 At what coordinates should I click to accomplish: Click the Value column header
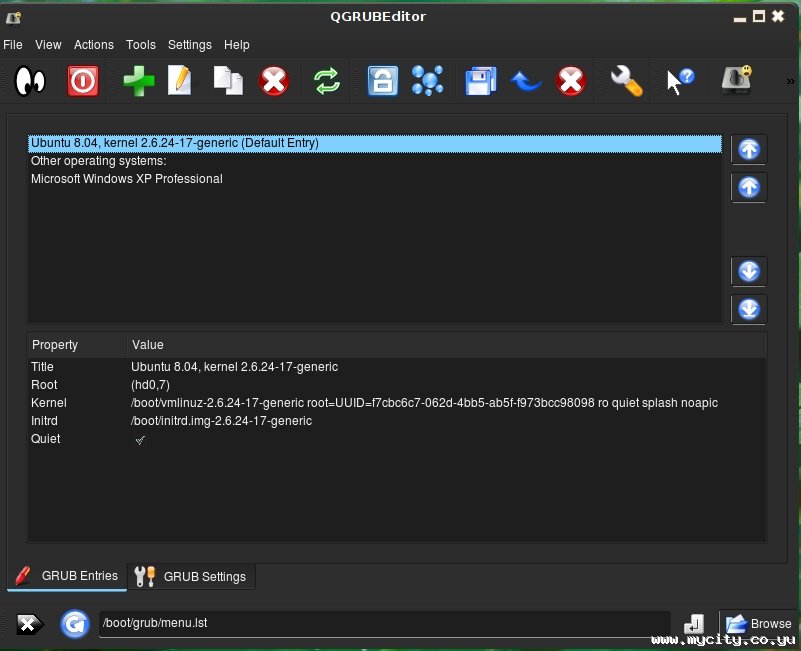tap(446, 345)
